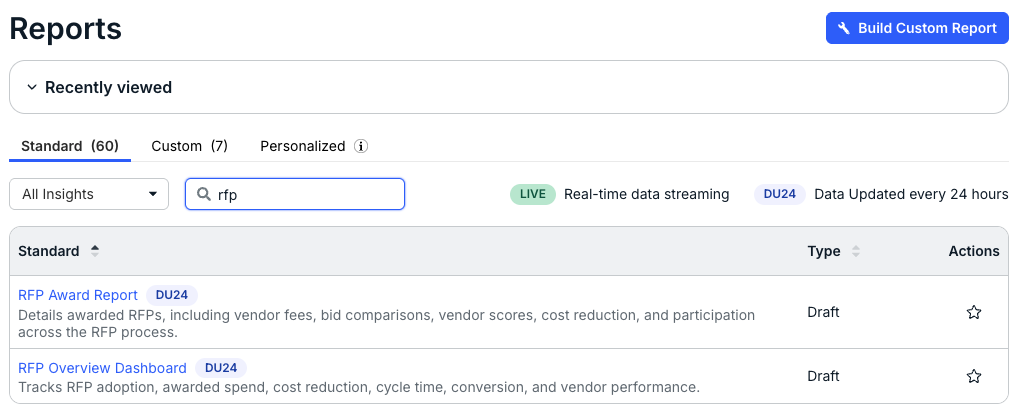
Task: Click DU24 badge next to RFP Award Report
Action: tap(172, 295)
